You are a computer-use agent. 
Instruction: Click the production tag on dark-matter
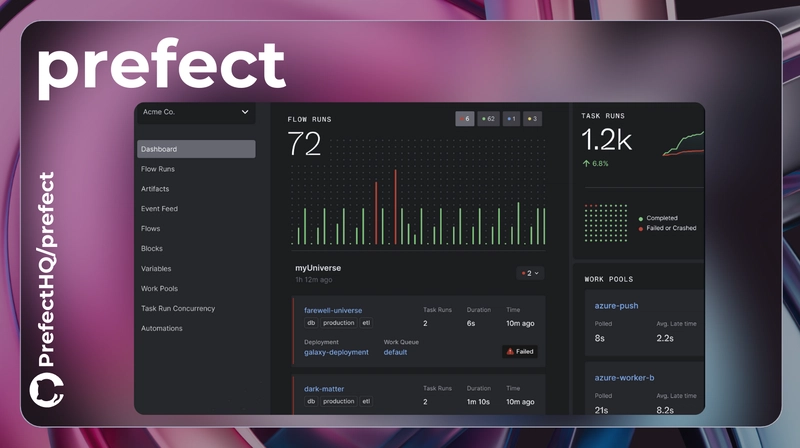click(x=338, y=402)
